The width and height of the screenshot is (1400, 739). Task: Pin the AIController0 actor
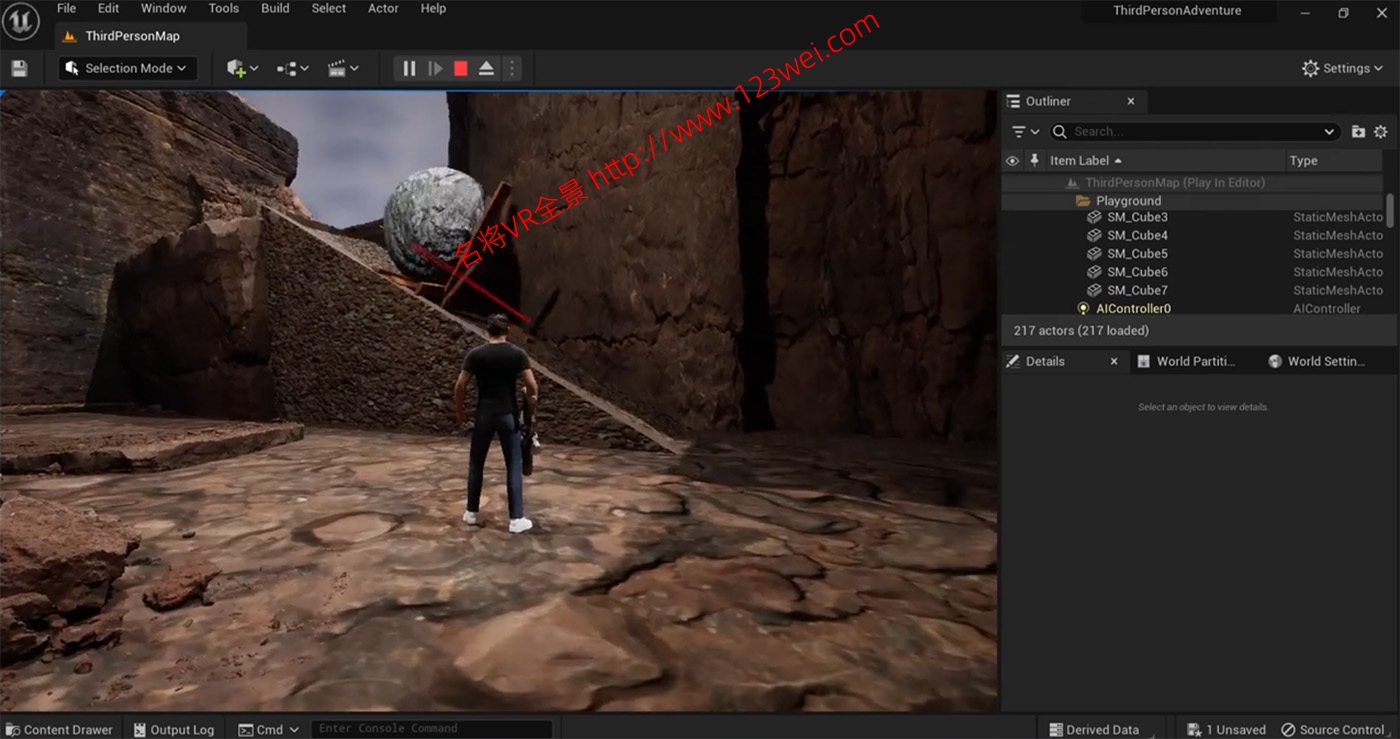click(x=1035, y=308)
